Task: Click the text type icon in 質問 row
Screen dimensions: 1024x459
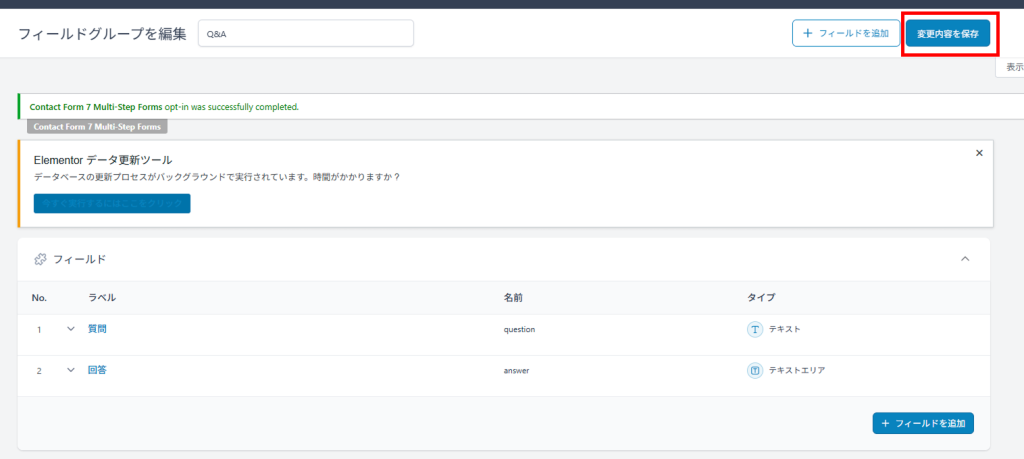Action: [x=755, y=329]
